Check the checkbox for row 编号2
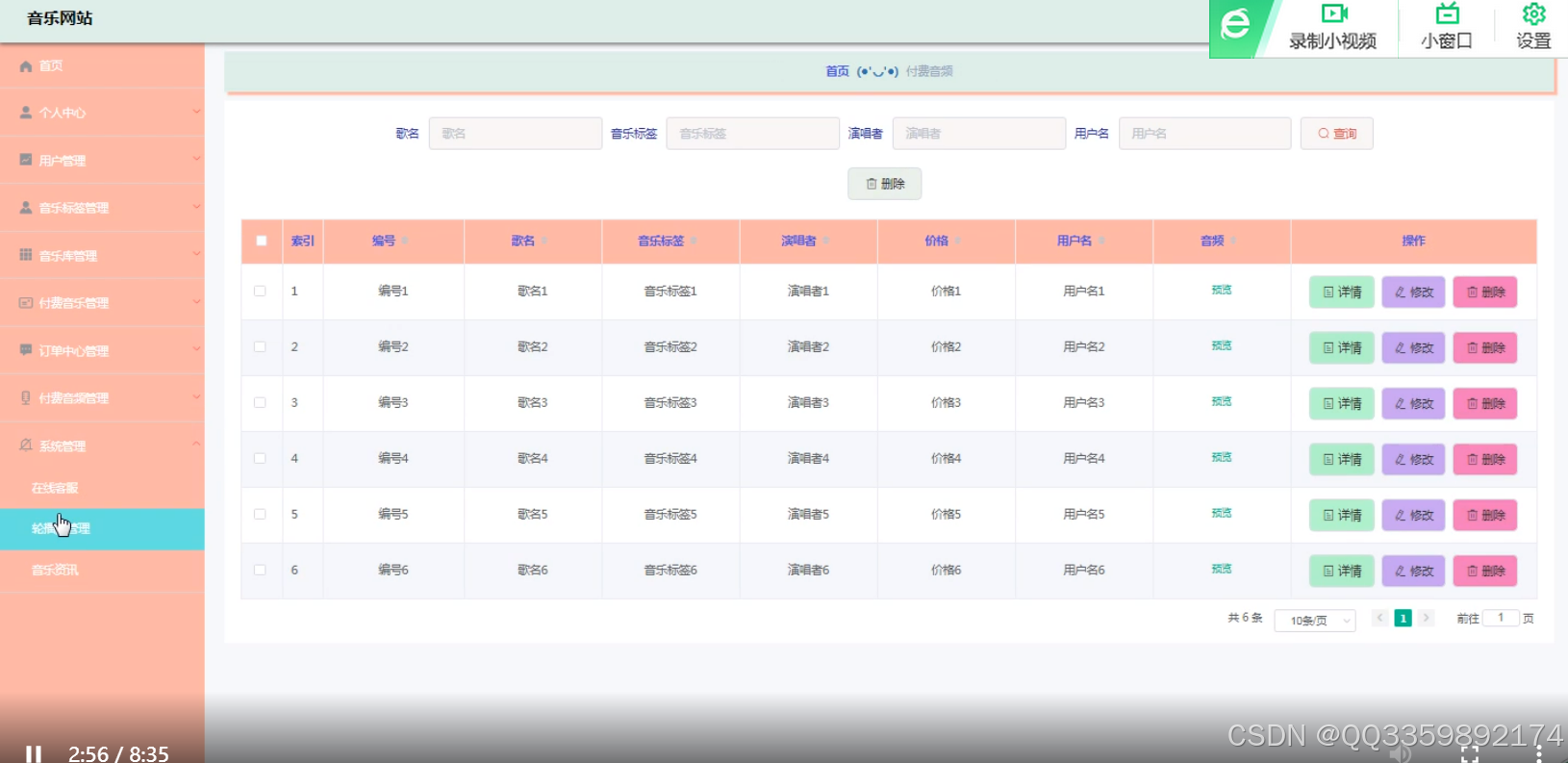The image size is (1568, 763). click(260, 346)
